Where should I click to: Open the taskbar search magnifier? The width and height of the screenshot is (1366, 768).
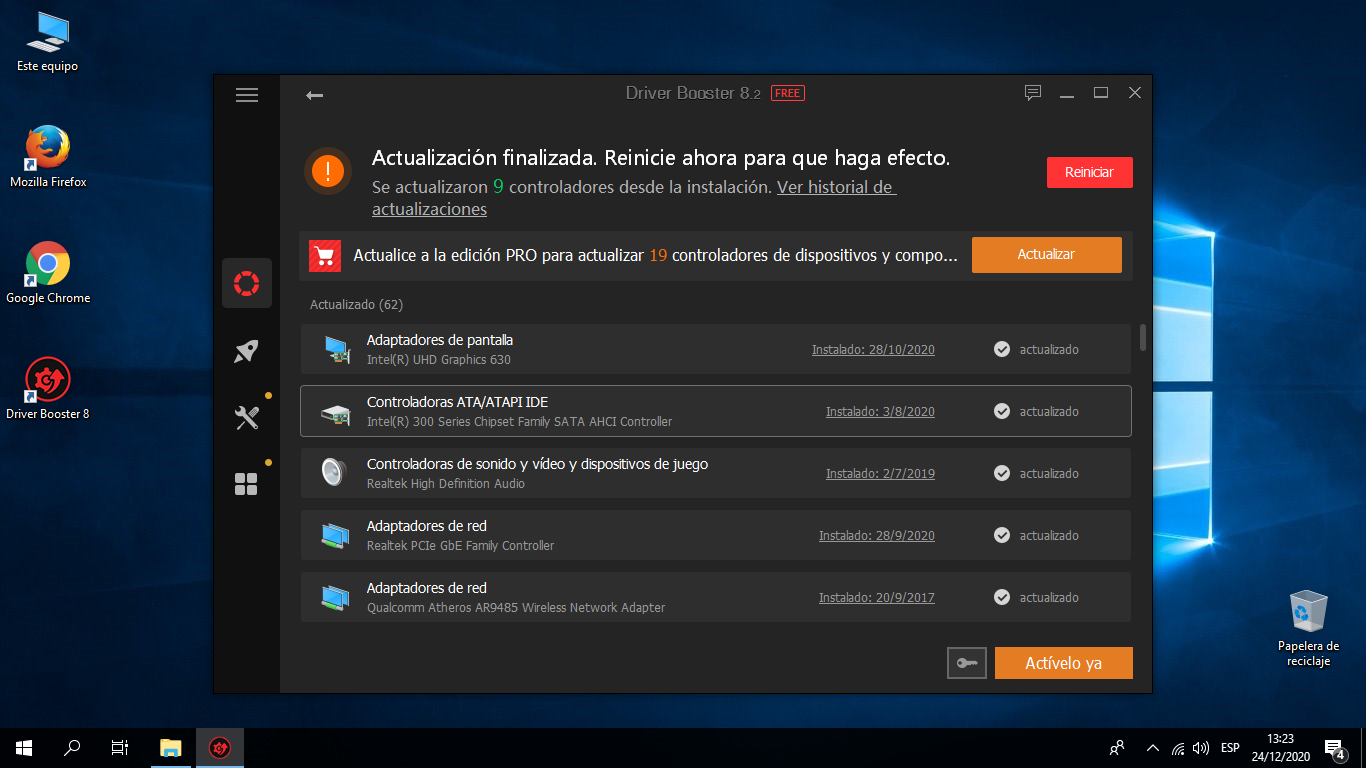click(72, 747)
